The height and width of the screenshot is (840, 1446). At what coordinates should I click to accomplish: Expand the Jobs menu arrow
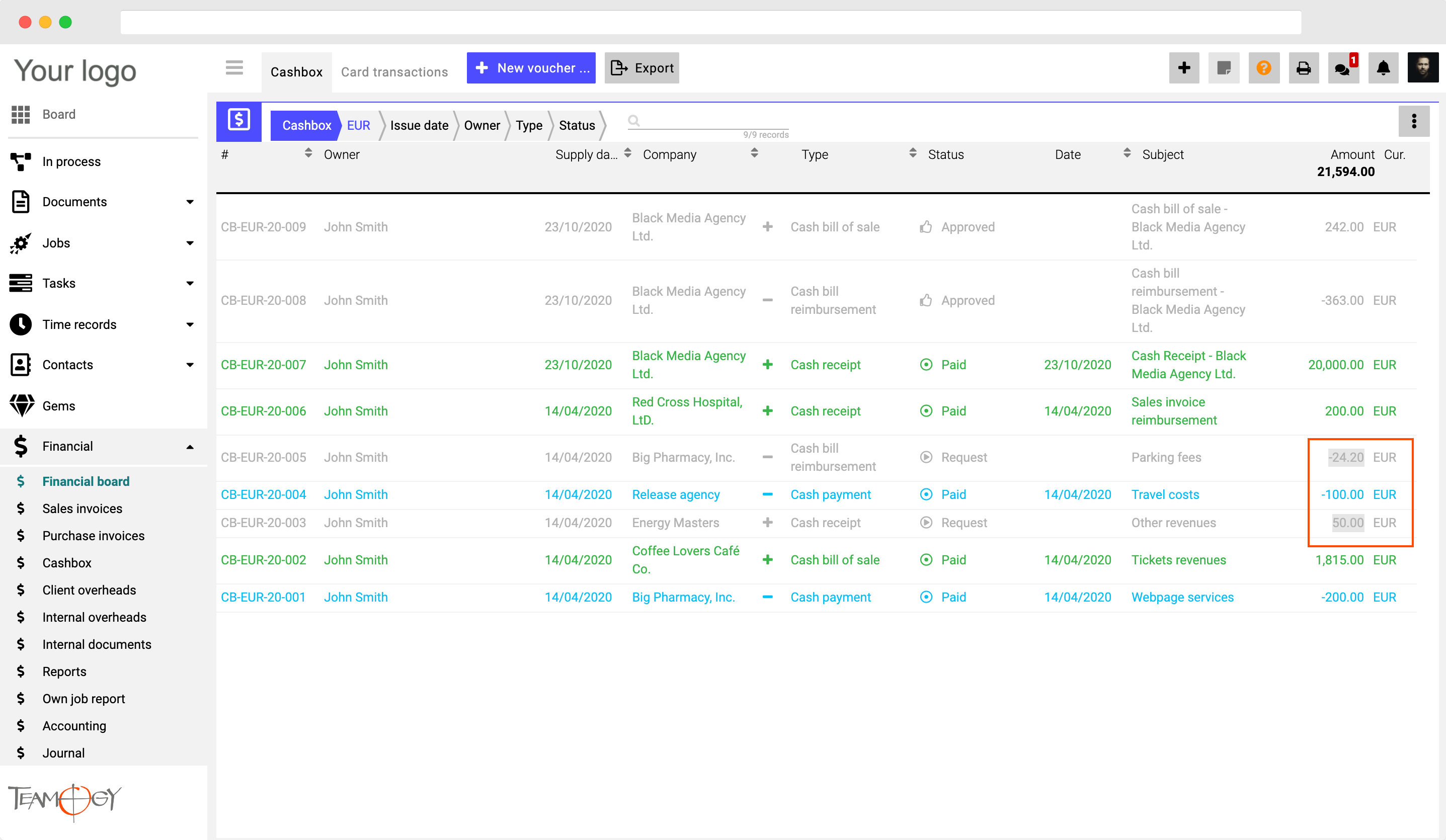pyautogui.click(x=190, y=243)
